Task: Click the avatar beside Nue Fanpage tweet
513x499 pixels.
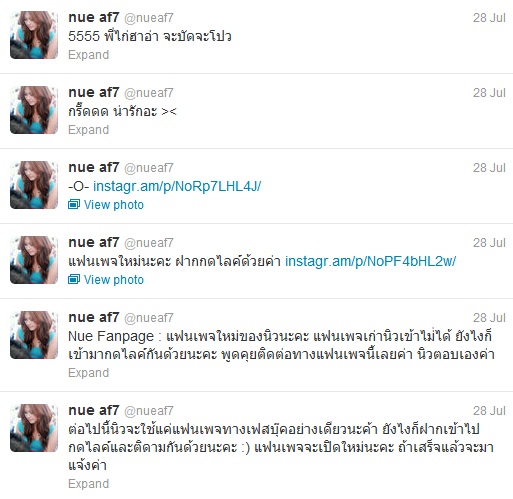Action: 34,335
